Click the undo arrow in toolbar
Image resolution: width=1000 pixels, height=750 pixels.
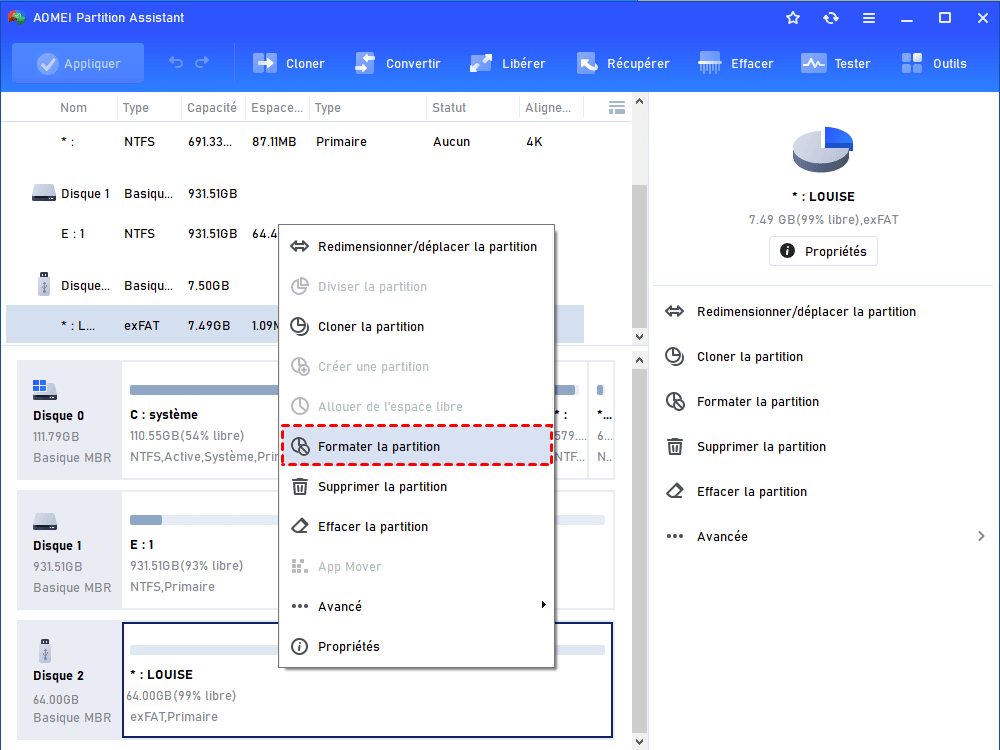pyautogui.click(x=176, y=63)
